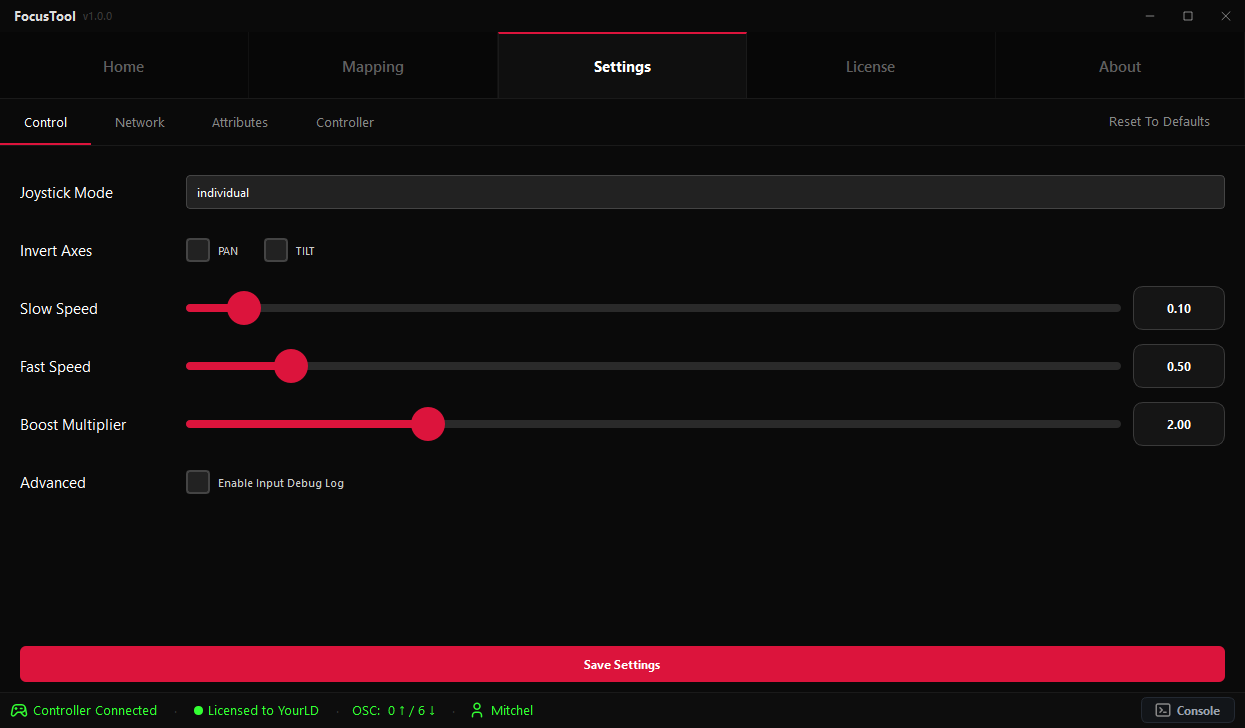Click the Slow Speed label

[x=59, y=308]
